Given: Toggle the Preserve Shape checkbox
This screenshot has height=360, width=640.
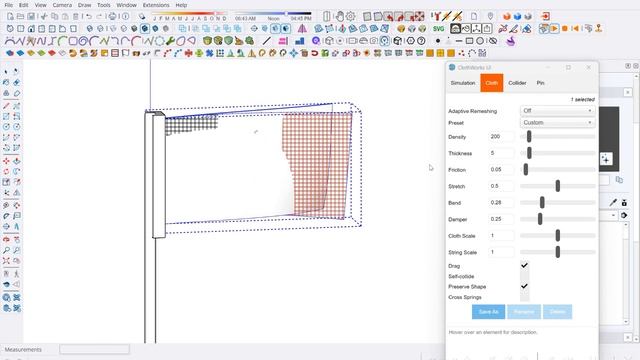Looking at the screenshot, I should (x=524, y=287).
